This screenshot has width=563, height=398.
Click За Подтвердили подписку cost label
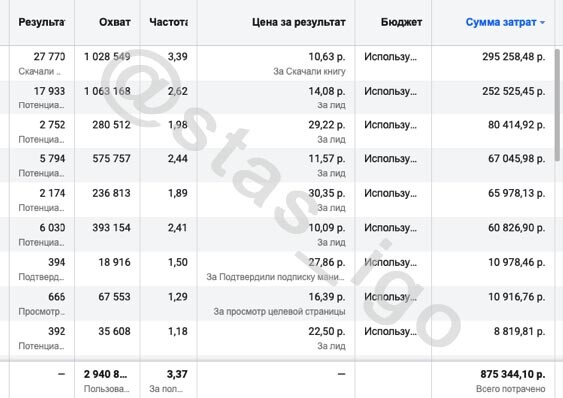275,277
